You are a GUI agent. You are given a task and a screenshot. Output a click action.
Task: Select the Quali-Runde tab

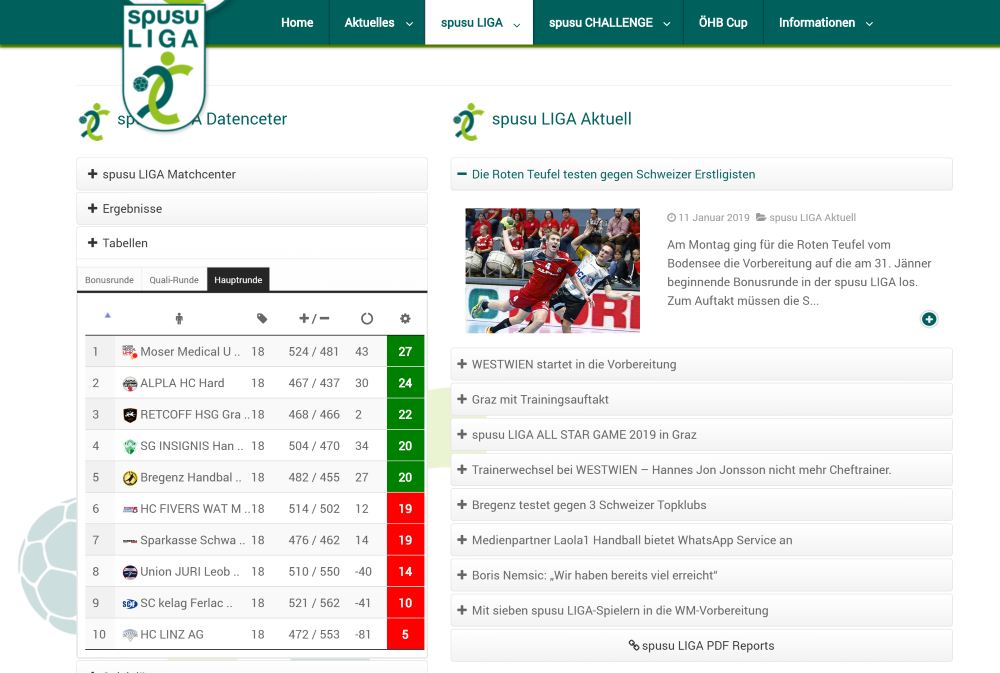point(174,280)
